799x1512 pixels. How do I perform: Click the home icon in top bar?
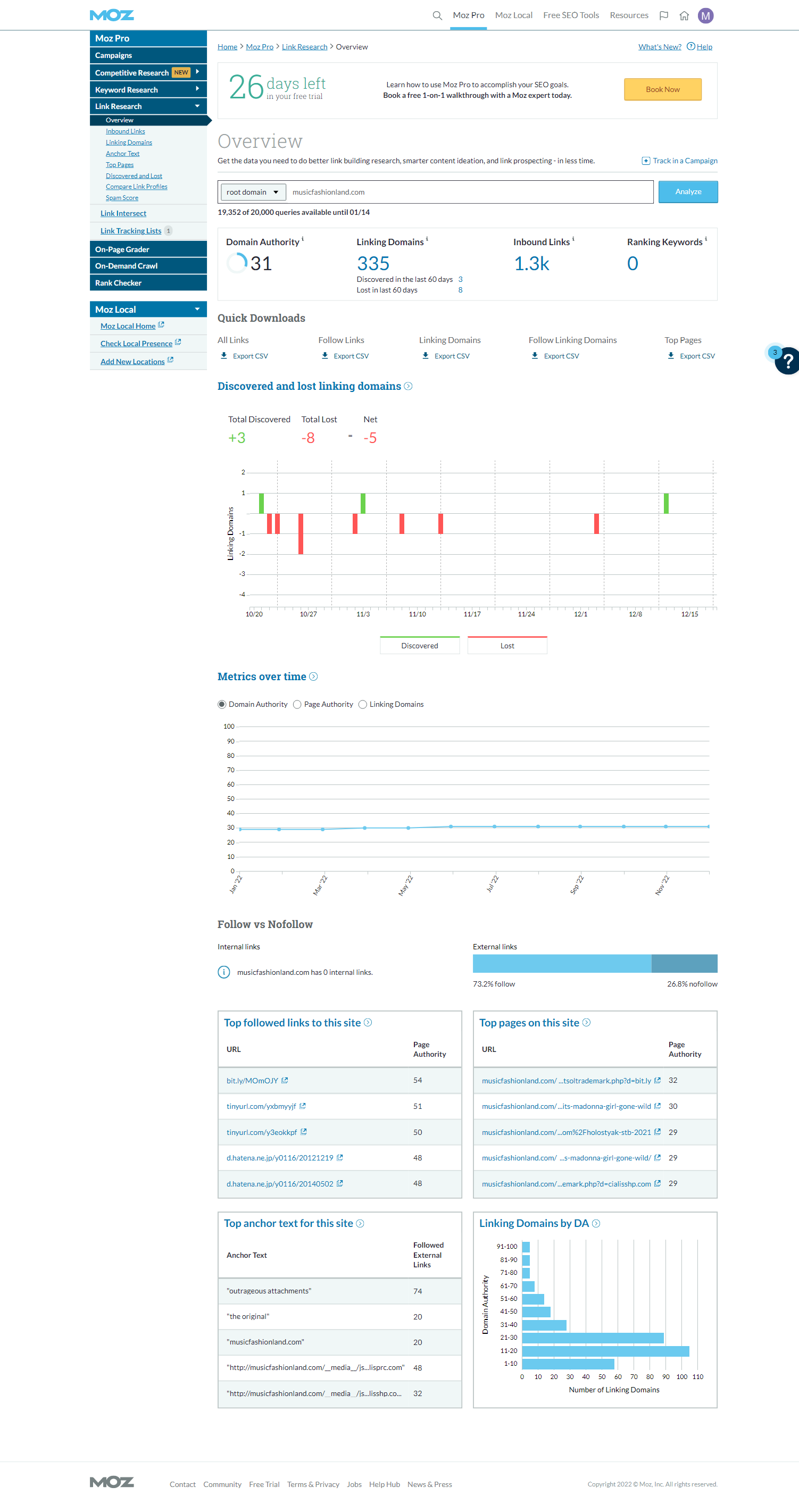coord(684,16)
